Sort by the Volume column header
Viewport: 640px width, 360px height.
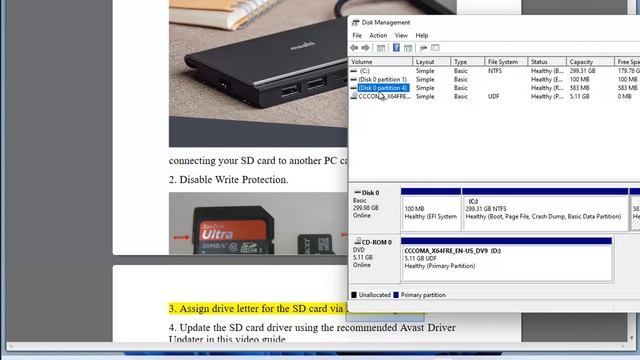(x=380, y=62)
